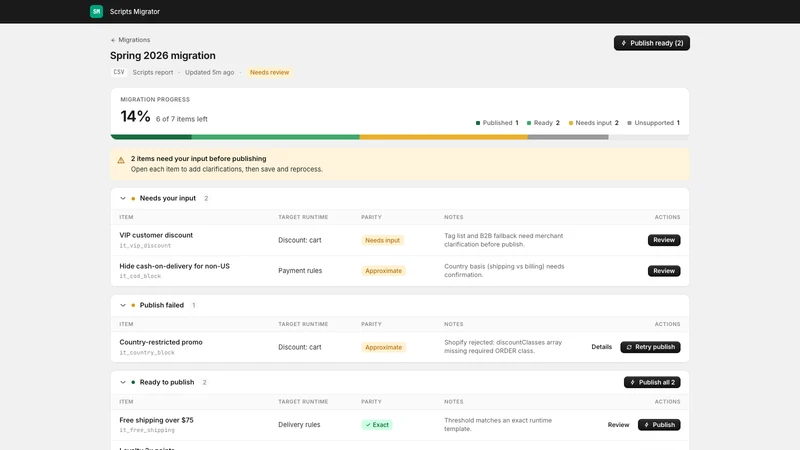Click the Delivery rules target runtime cell
Screen dimensions: 800x450
[x=299, y=424]
